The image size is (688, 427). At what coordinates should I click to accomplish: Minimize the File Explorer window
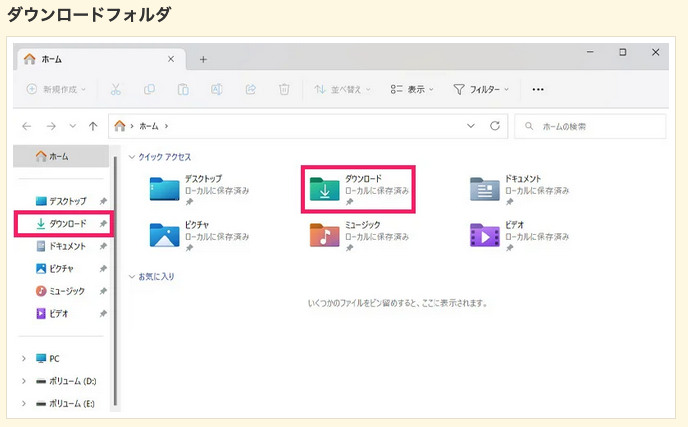tap(590, 52)
